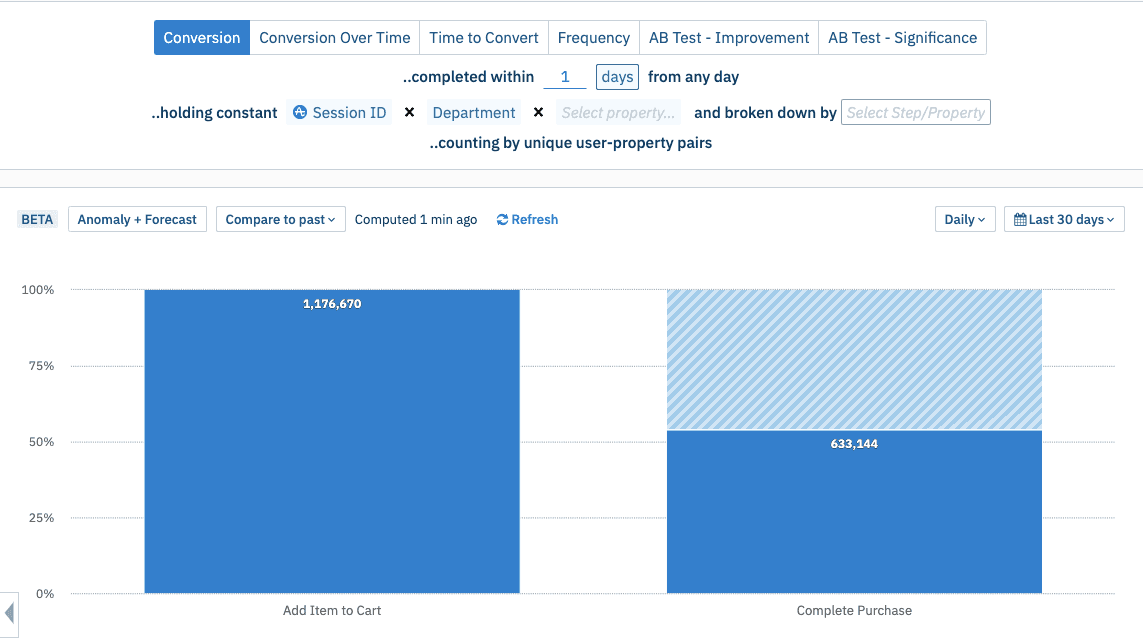View the AB Test - Significance tab

902,37
